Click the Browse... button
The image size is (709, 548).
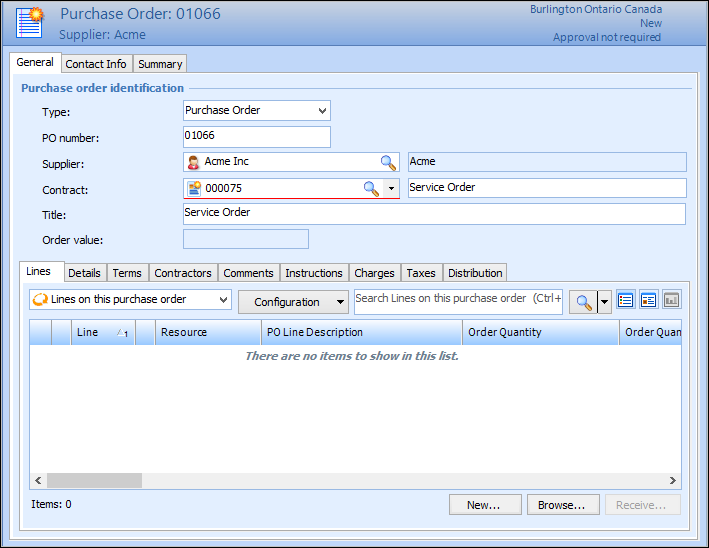pyautogui.click(x=563, y=505)
